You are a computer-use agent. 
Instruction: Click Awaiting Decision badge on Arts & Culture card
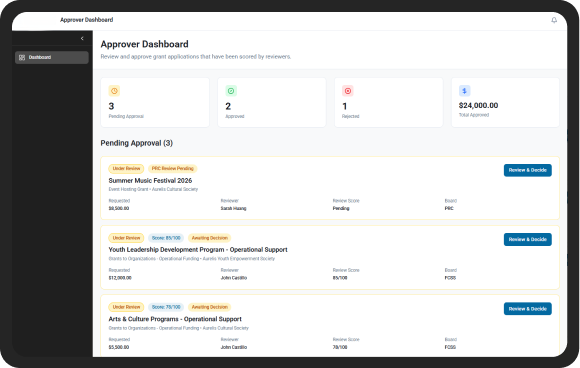tap(210, 307)
